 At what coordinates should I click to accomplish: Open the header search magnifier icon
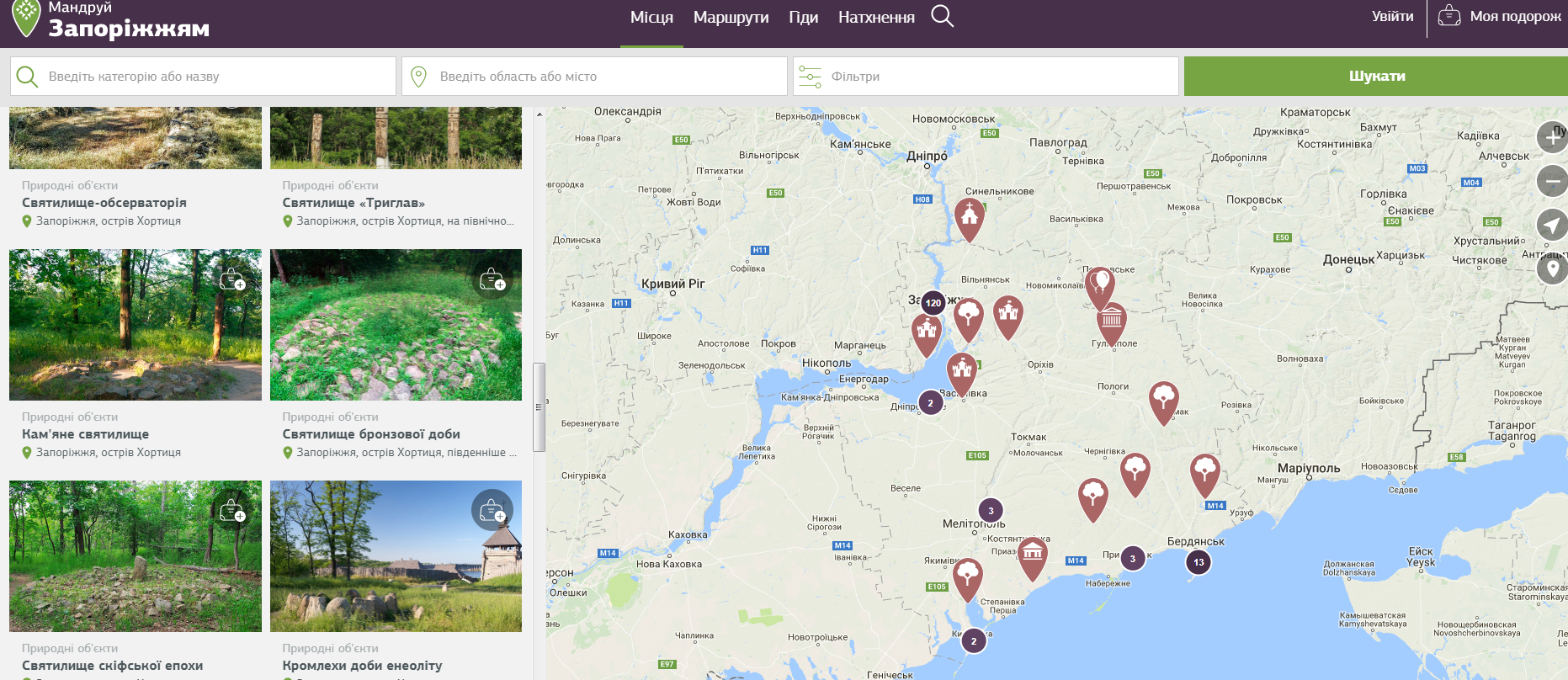942,17
